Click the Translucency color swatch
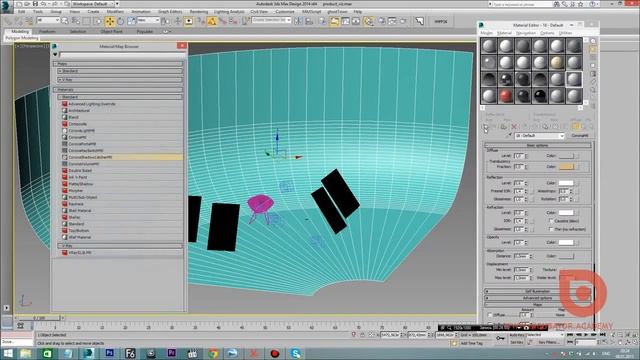 (566, 167)
